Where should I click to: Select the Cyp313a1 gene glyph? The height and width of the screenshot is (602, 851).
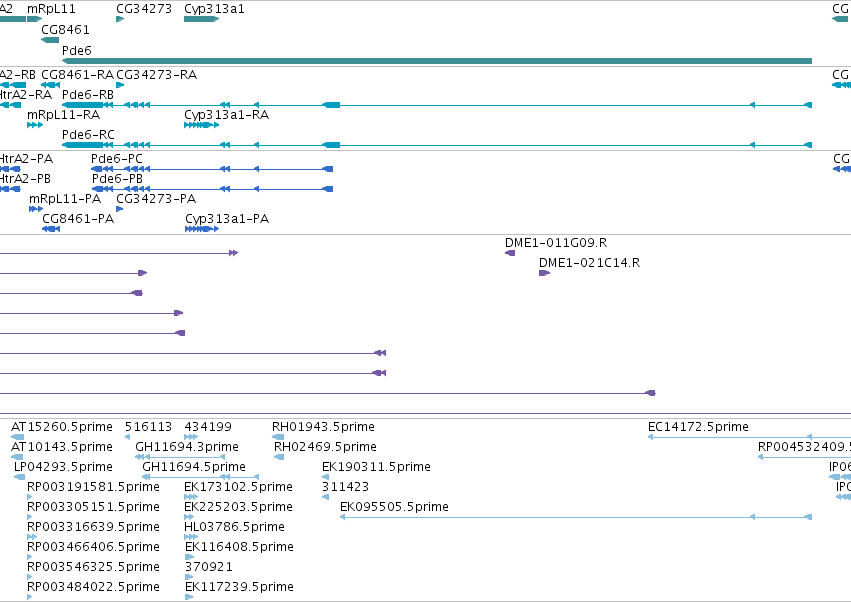[x=201, y=19]
